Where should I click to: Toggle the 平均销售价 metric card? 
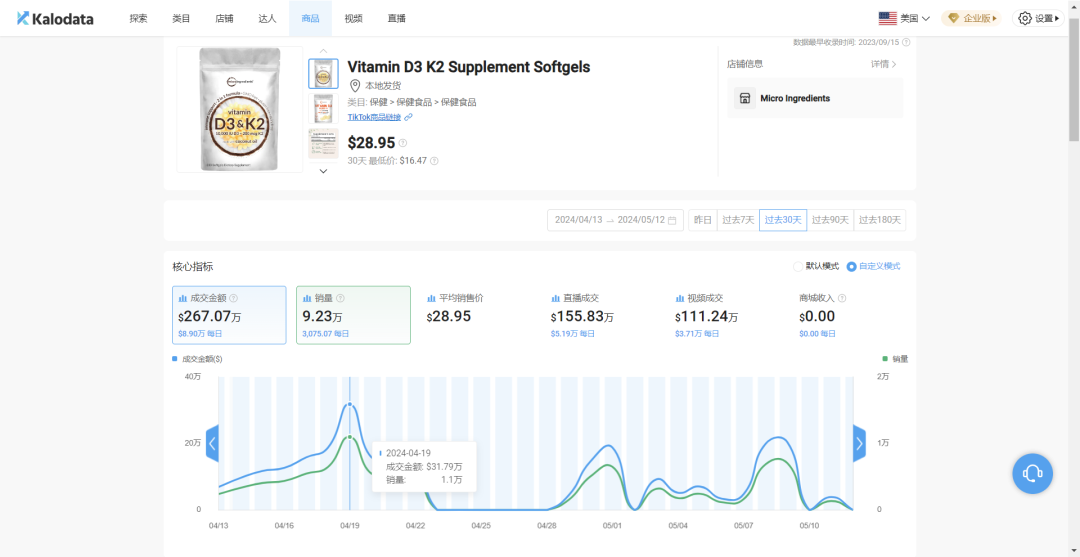(478, 315)
